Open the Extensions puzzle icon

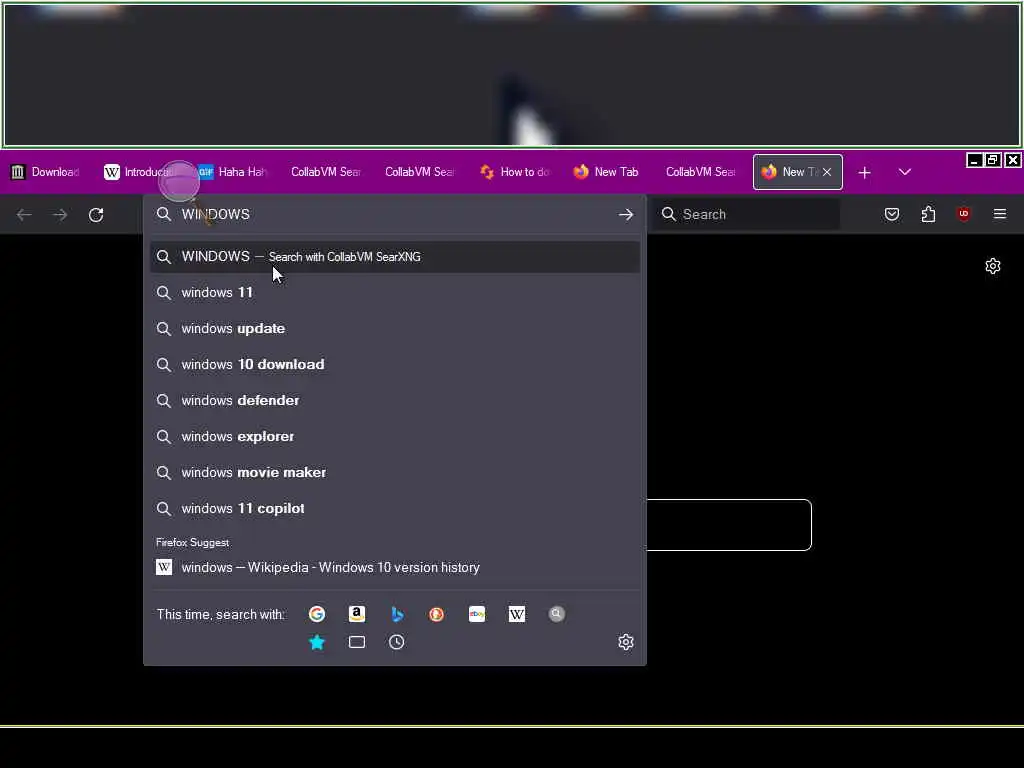point(928,214)
